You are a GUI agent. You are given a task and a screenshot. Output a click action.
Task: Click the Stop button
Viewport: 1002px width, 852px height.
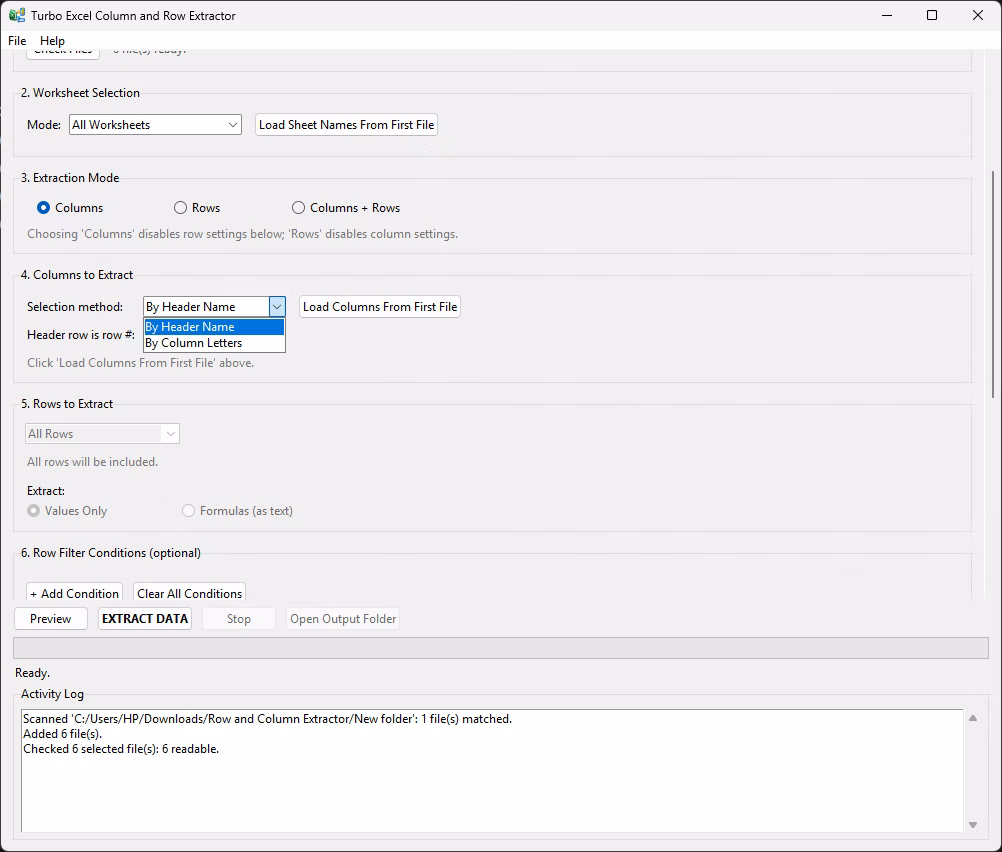coord(239,619)
